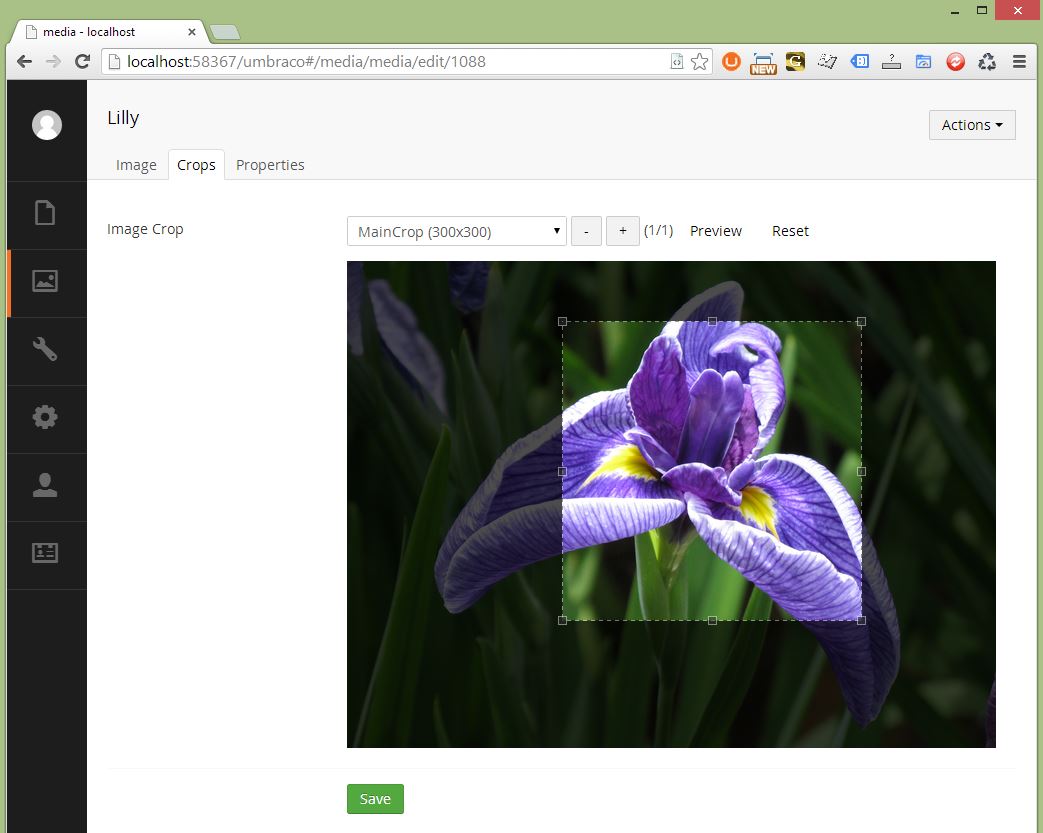The height and width of the screenshot is (833, 1043).
Task: Go forward in browser history
Action: coord(53,62)
